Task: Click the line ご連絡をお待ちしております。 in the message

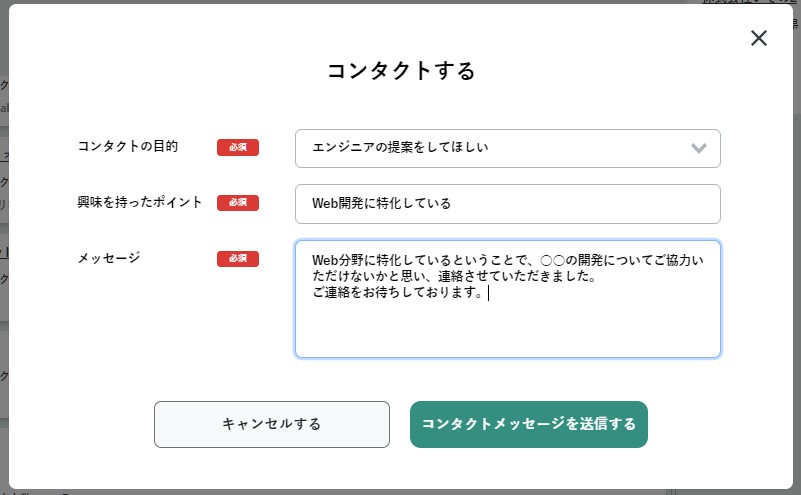Action: coord(397,292)
